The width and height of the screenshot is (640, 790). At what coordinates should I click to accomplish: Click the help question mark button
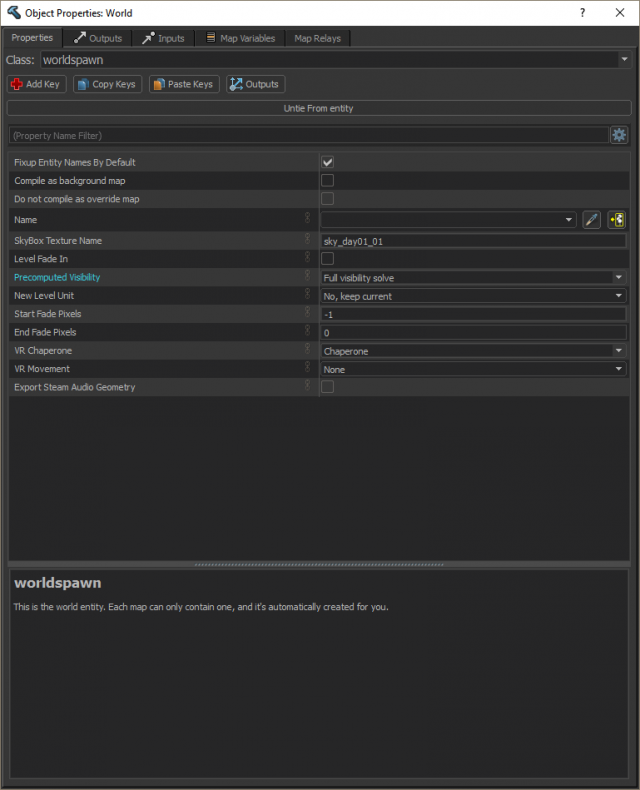[x=583, y=12]
